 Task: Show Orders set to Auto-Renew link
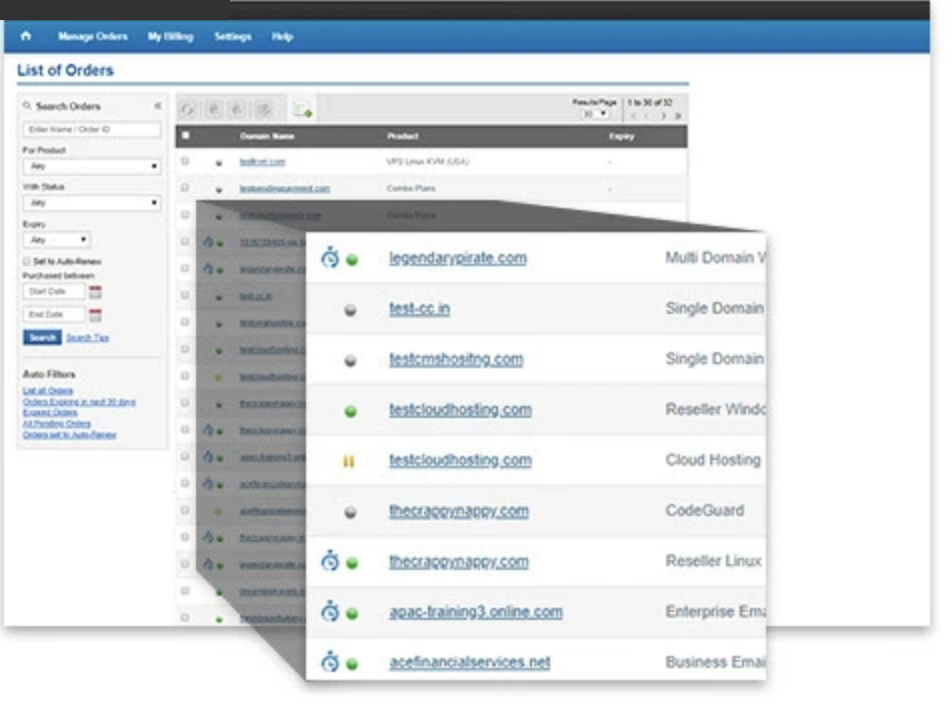69,435
